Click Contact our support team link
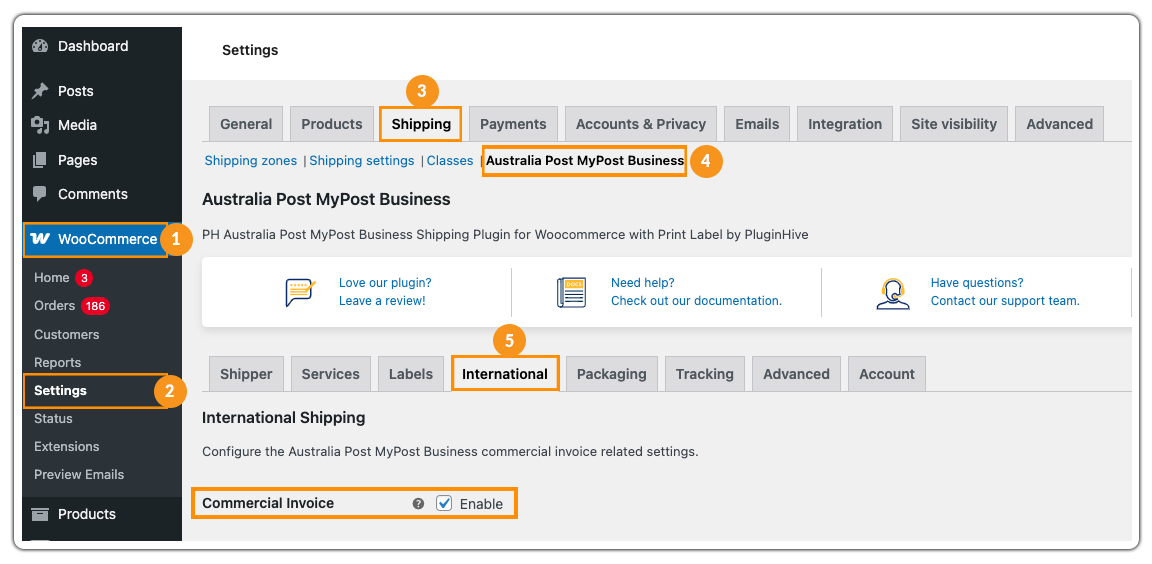 click(x=1005, y=300)
